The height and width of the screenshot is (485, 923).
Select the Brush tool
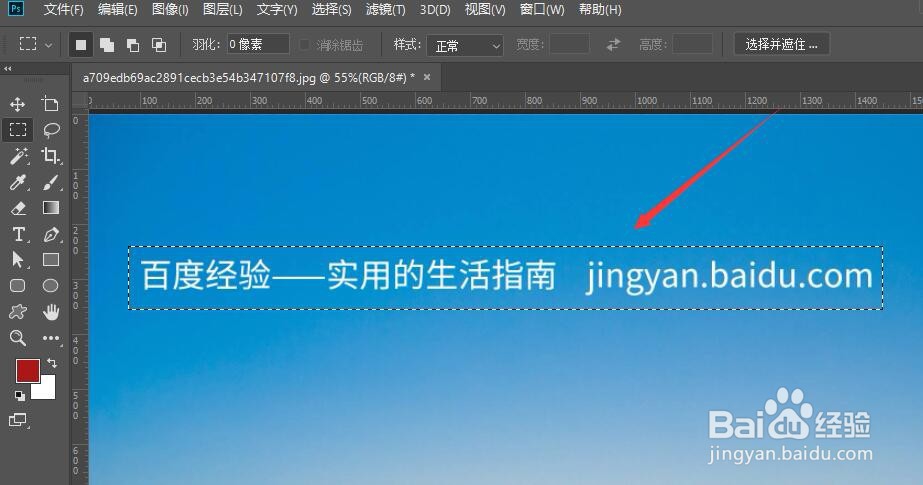[51, 182]
